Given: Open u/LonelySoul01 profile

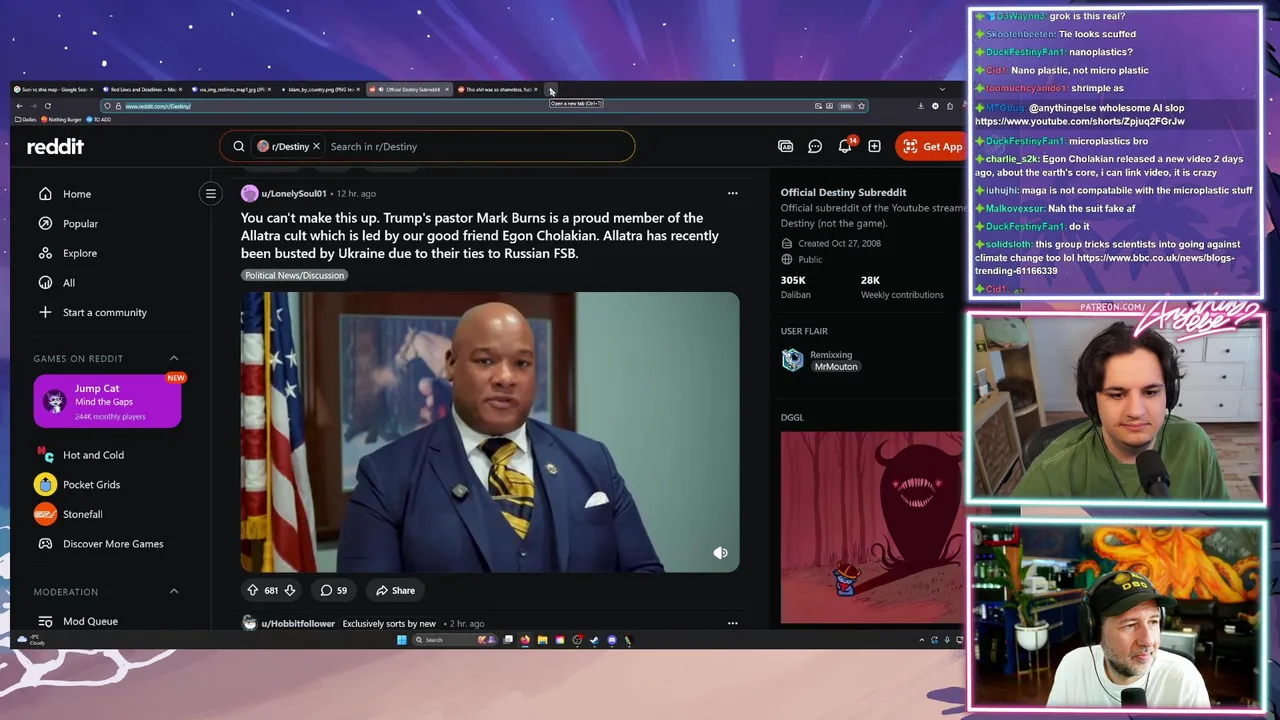Looking at the screenshot, I should 293,193.
